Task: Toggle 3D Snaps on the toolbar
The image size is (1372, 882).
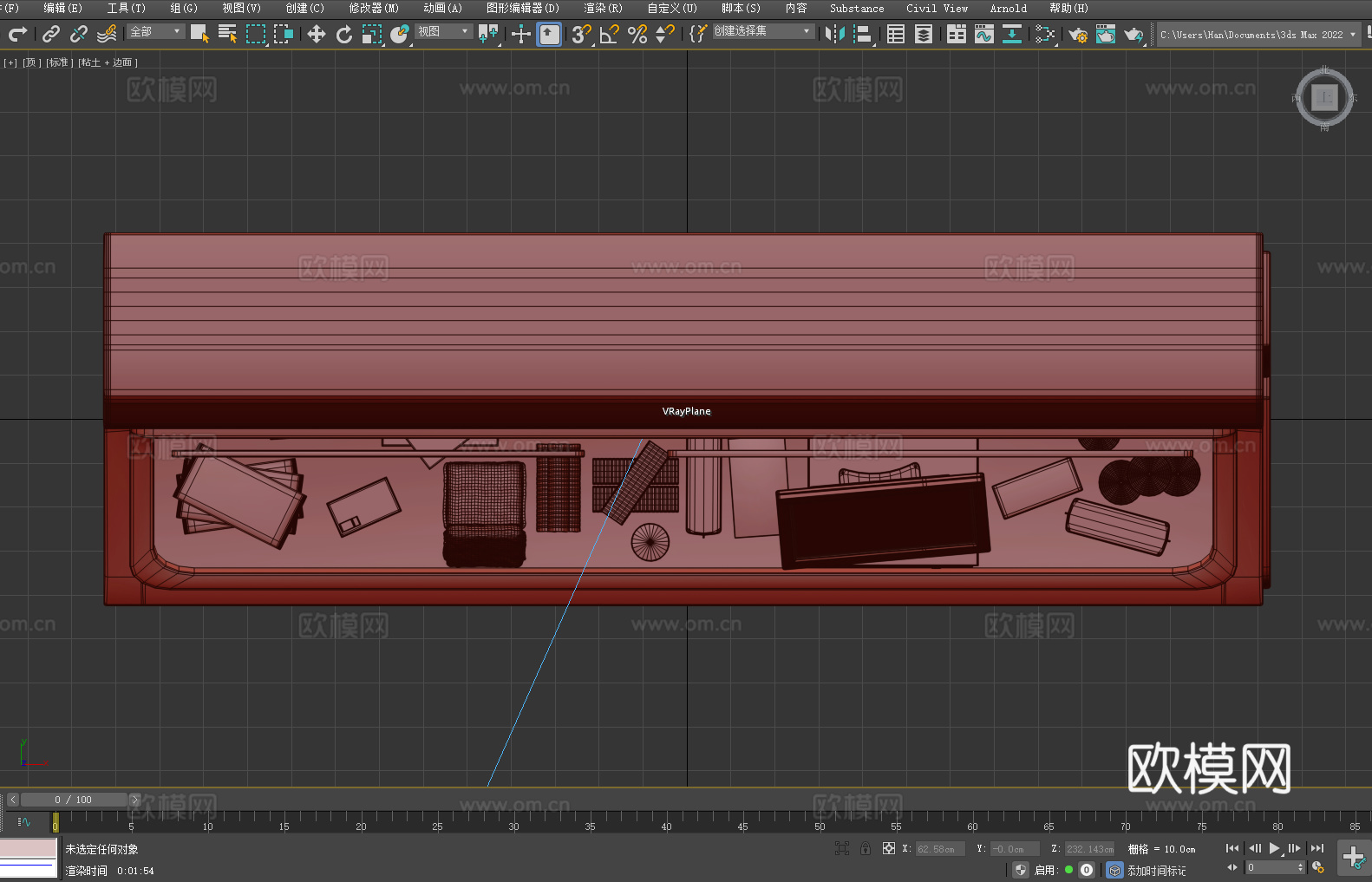Action: click(582, 34)
